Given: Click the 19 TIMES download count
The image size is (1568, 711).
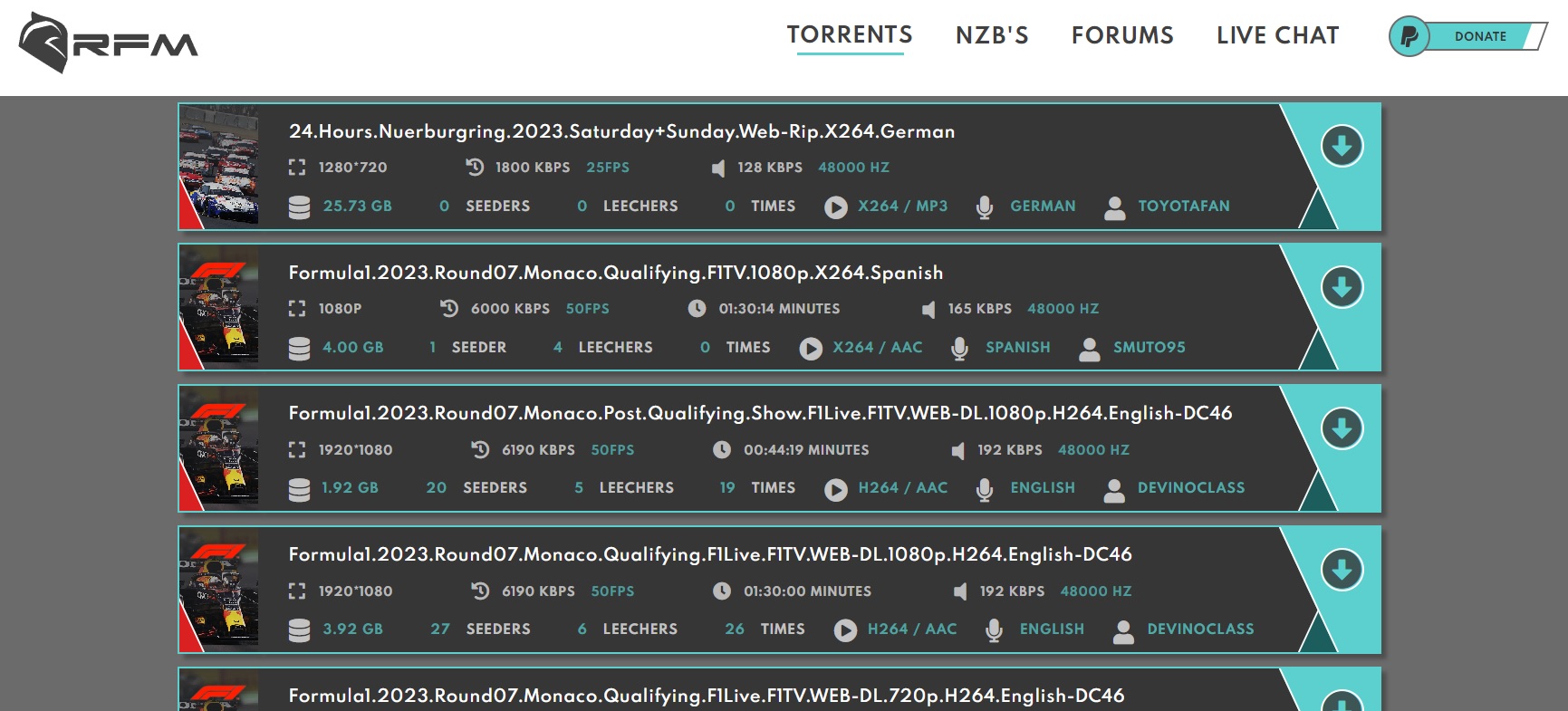Looking at the screenshot, I should tap(757, 488).
